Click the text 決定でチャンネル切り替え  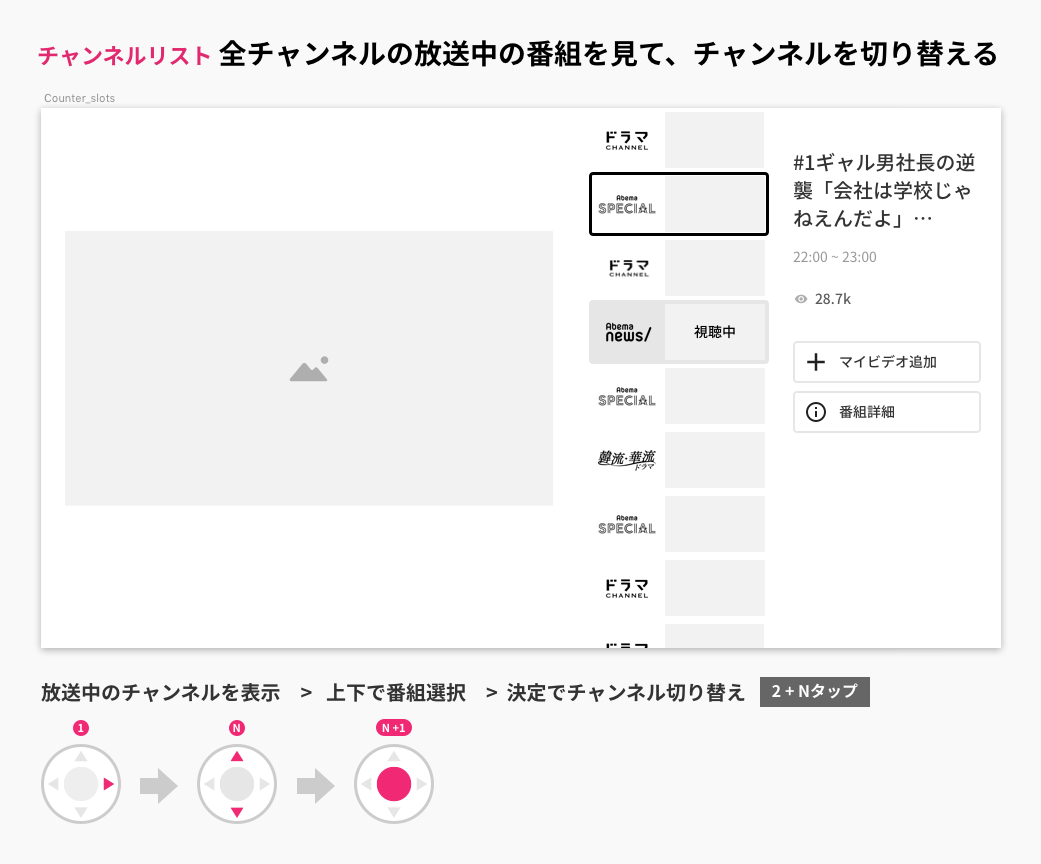[625, 693]
